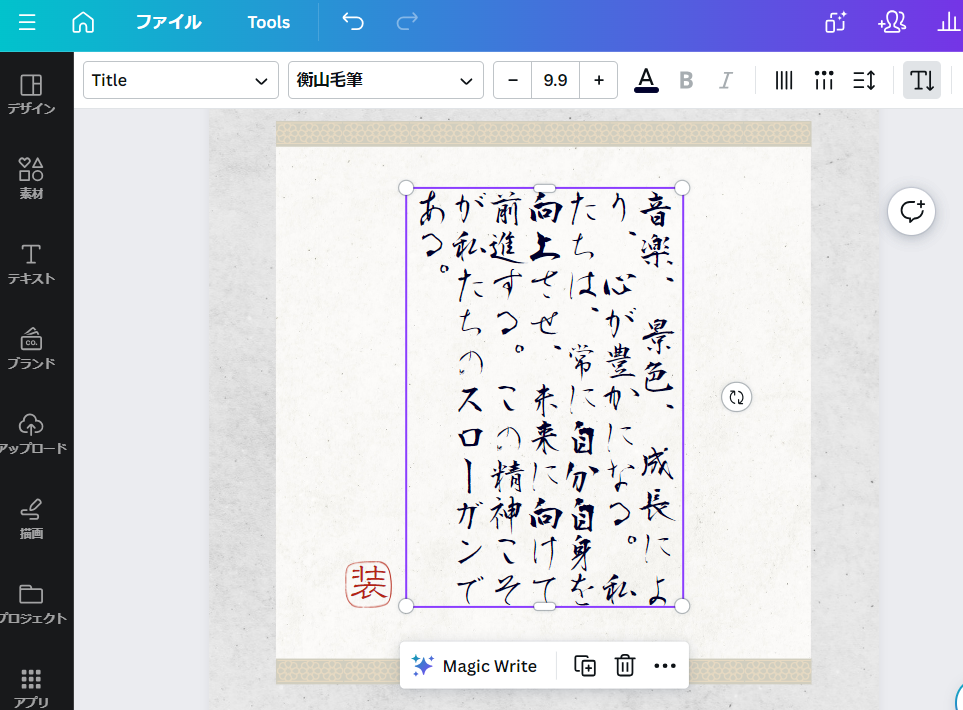Open the Tools menu
This screenshot has width=963, height=710.
(268, 21)
